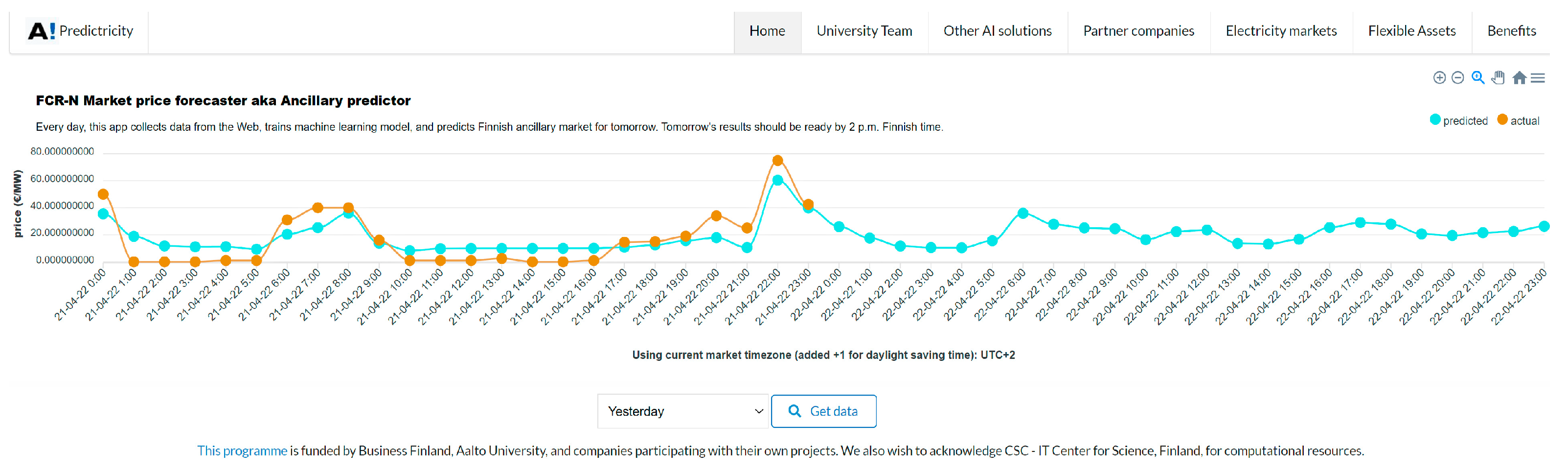This screenshot has height=473, width=1568.
Task: Open the chart hamburger menu
Action: (x=1538, y=77)
